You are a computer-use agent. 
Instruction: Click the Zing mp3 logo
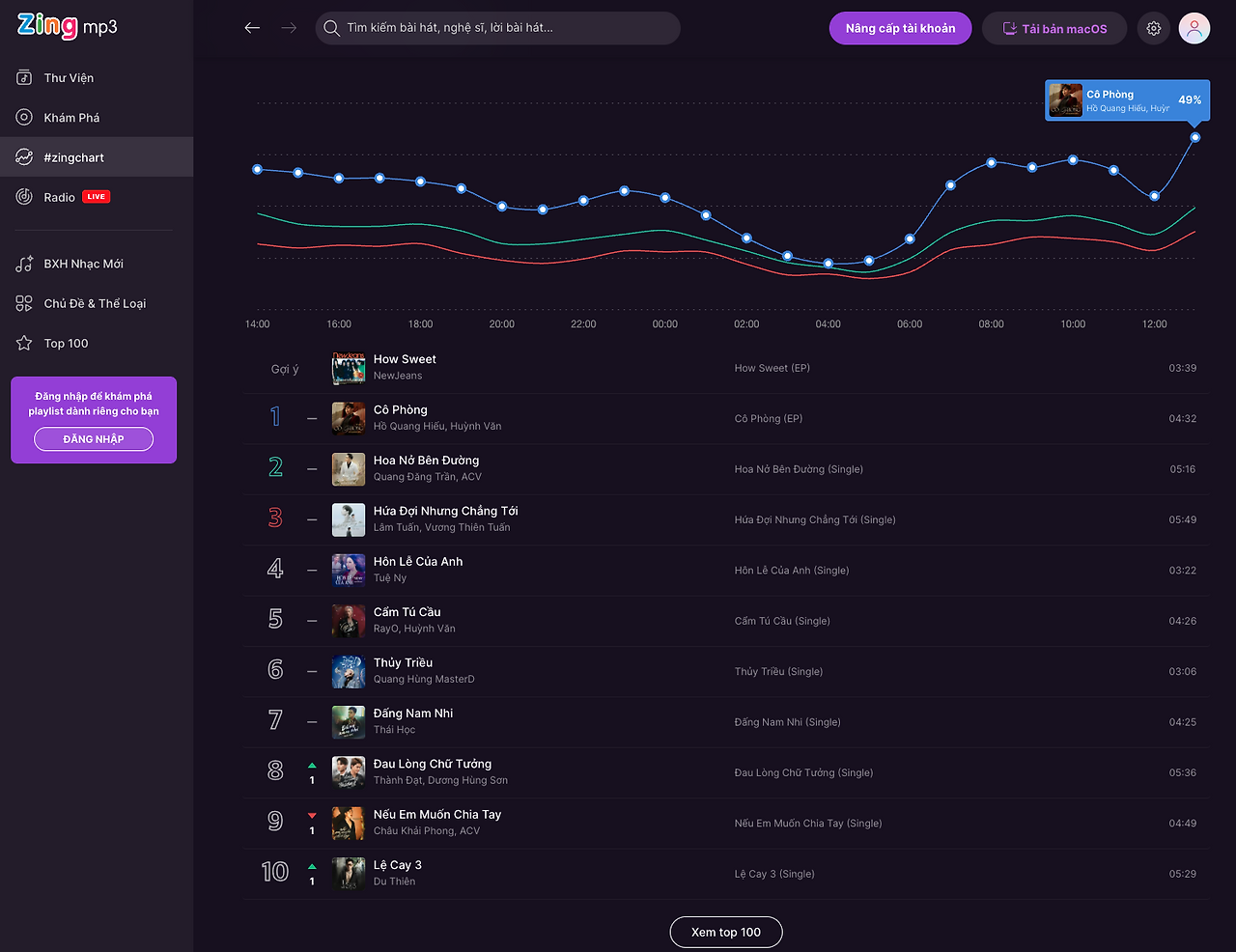(x=68, y=26)
